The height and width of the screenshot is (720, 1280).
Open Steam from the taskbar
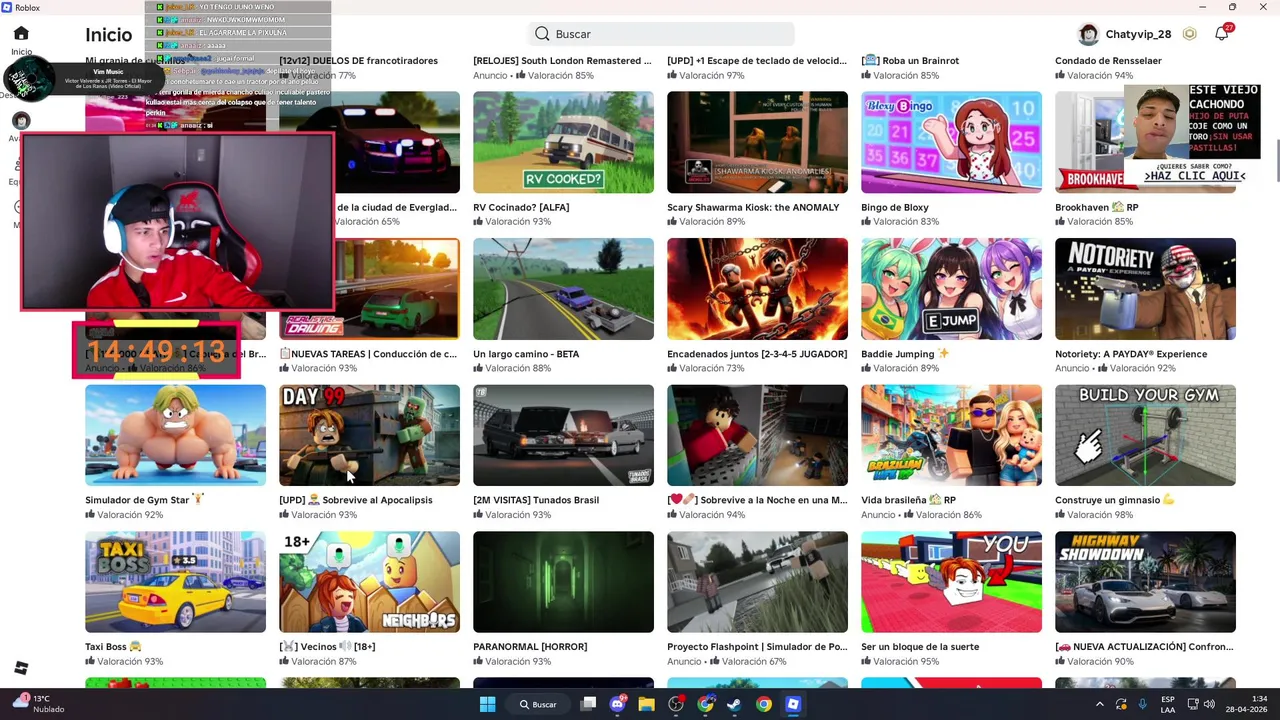pyautogui.click(x=734, y=704)
